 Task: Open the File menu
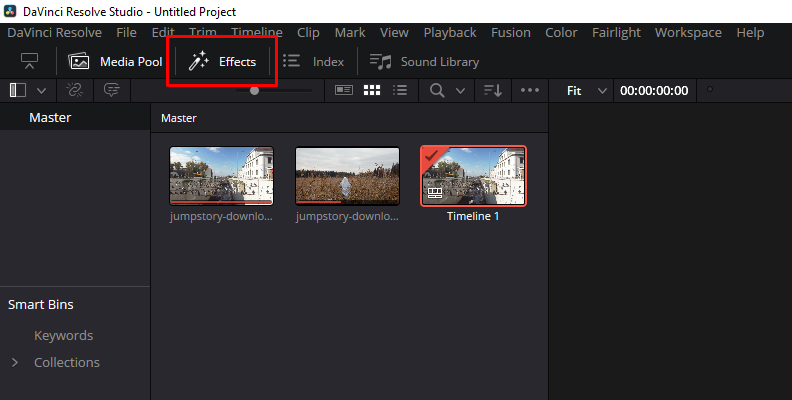click(126, 33)
